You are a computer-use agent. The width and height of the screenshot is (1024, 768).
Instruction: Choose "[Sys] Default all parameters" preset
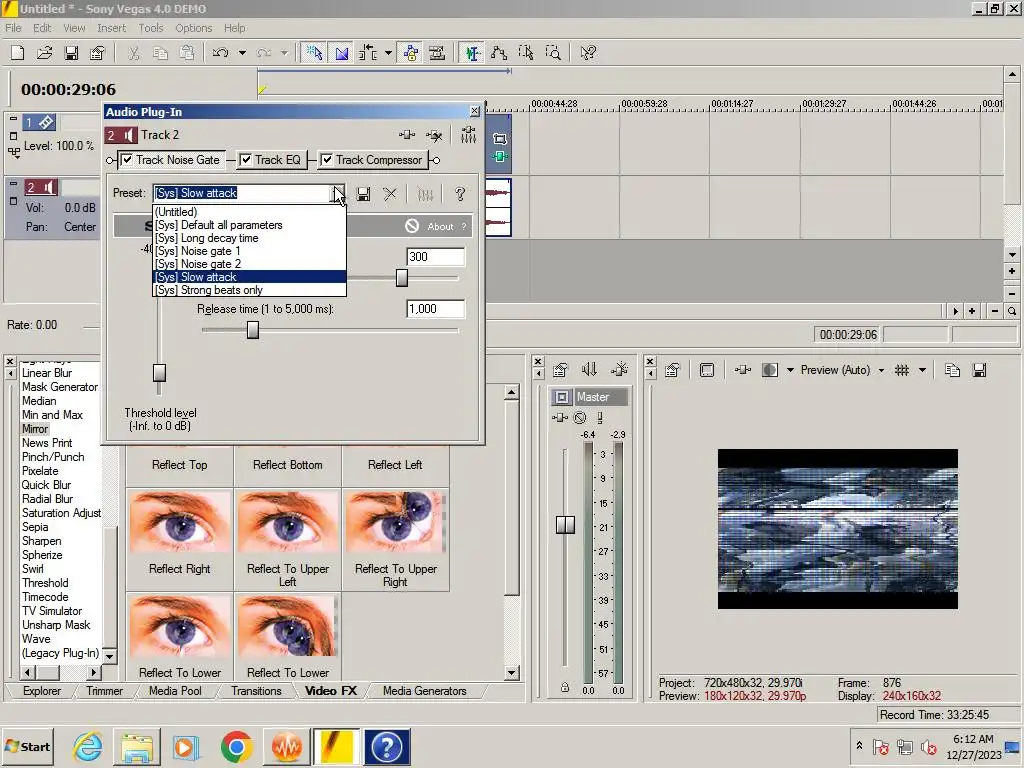(x=249, y=225)
